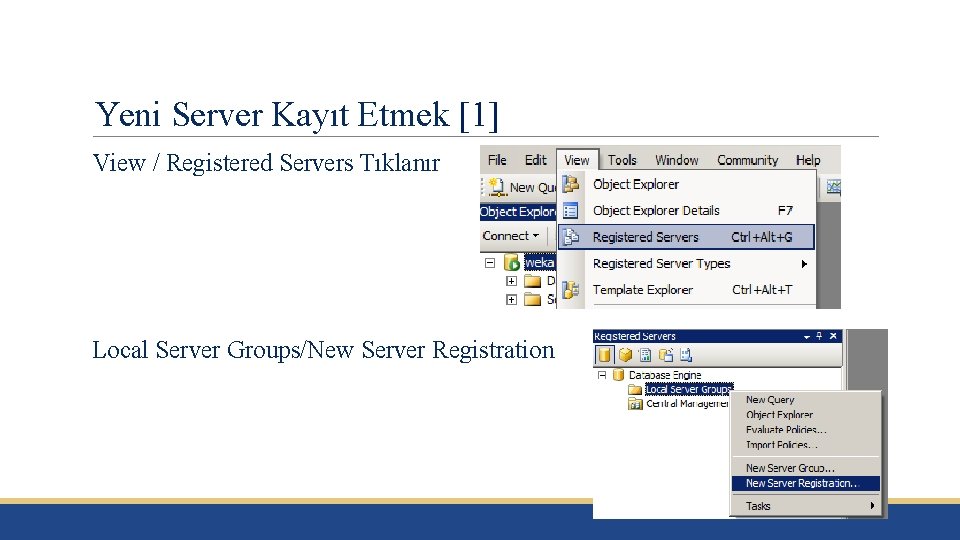
Task: Choose Object Explorer Details entry
Action: [x=686, y=211]
